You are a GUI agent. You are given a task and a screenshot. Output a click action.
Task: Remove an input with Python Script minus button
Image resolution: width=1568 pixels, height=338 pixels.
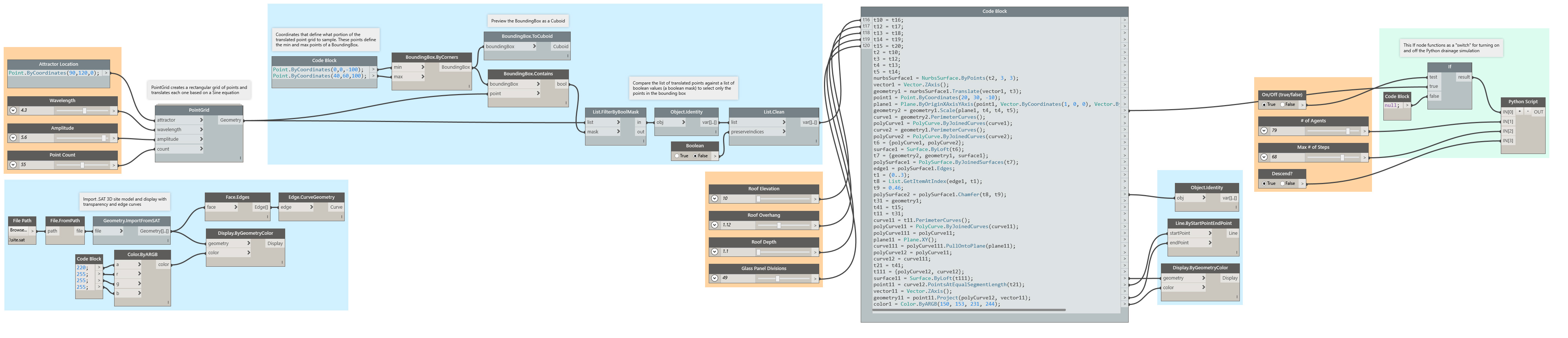1527,112
